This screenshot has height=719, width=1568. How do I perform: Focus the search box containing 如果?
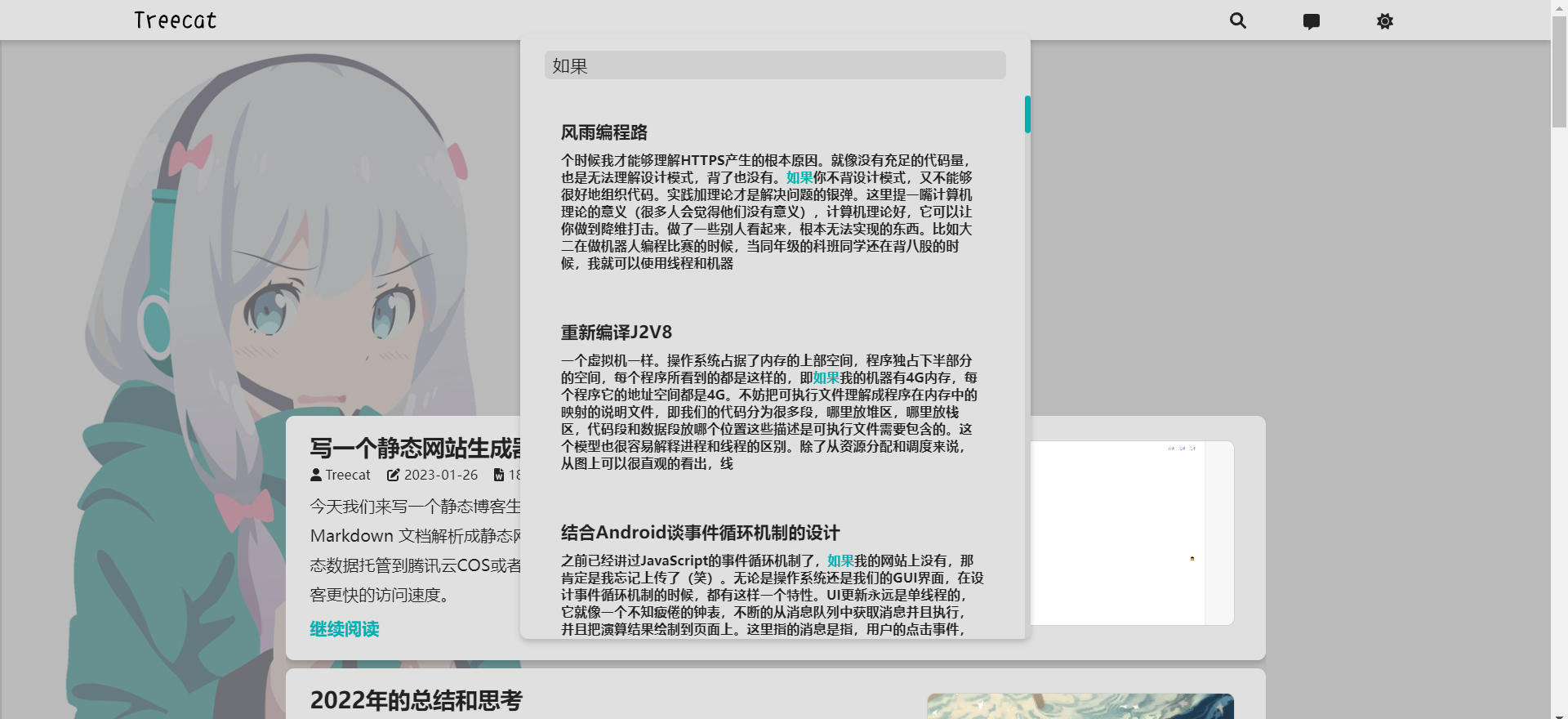point(775,65)
